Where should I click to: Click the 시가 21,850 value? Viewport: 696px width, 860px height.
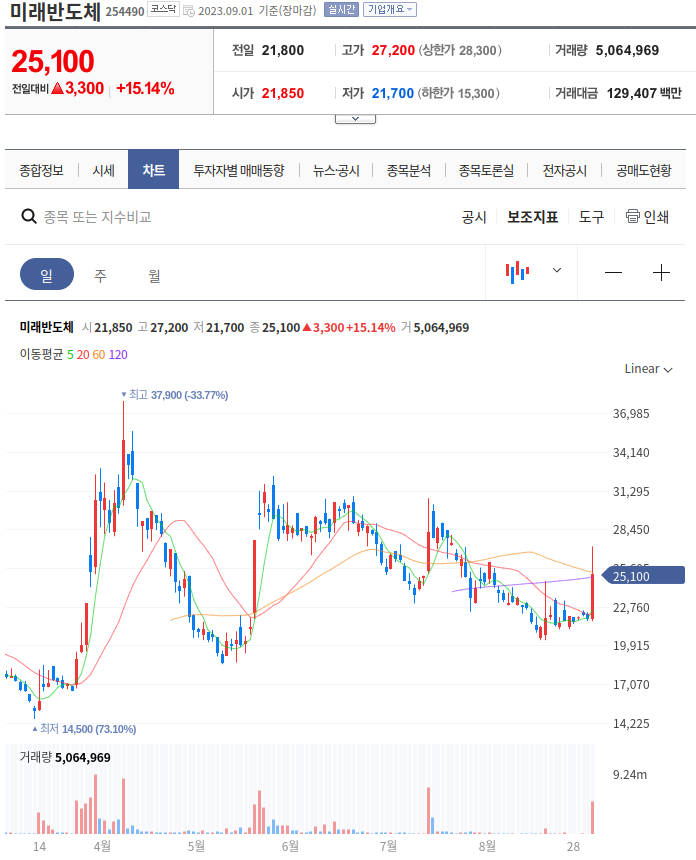coord(282,93)
